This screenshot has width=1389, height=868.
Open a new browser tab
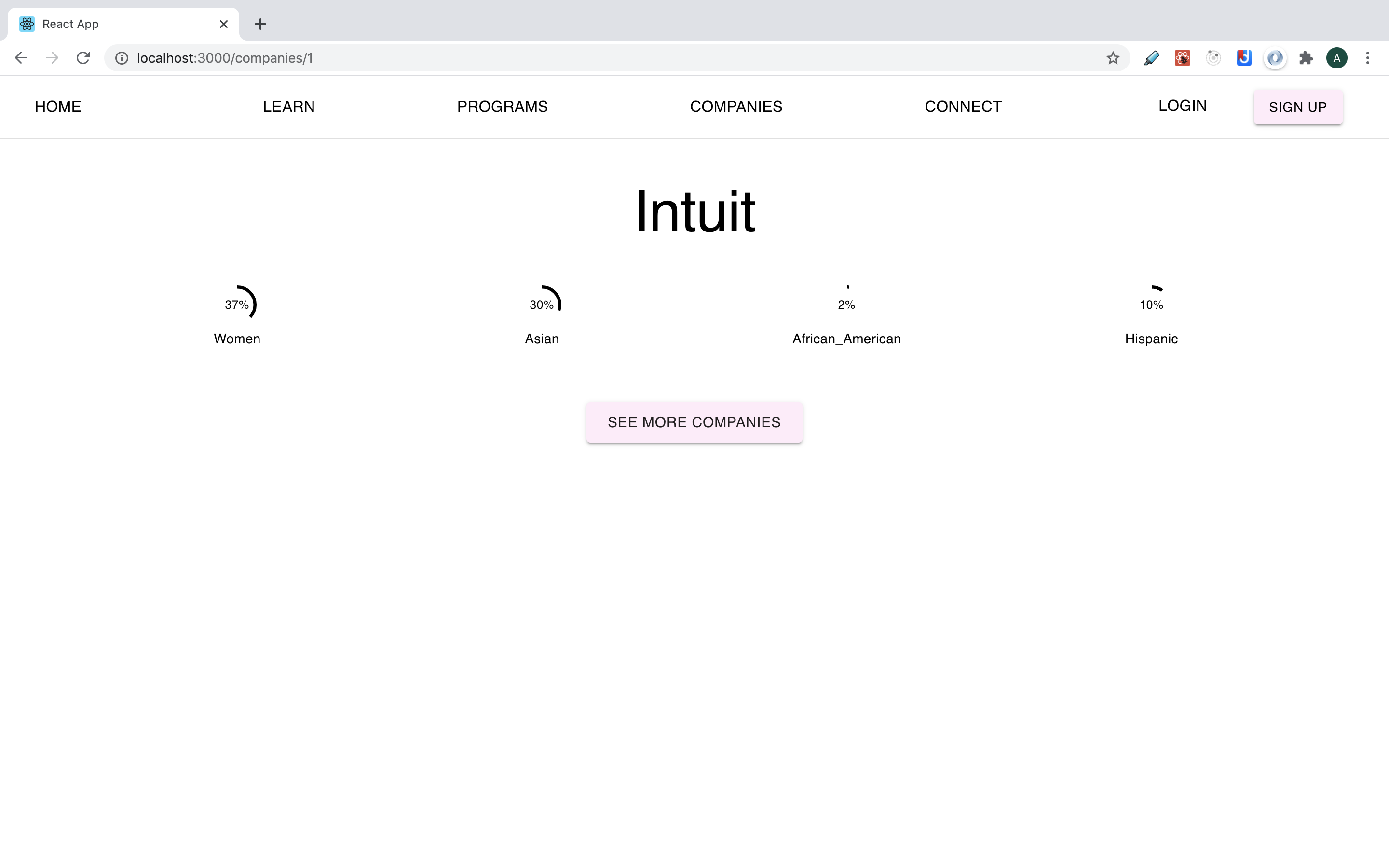[260, 24]
